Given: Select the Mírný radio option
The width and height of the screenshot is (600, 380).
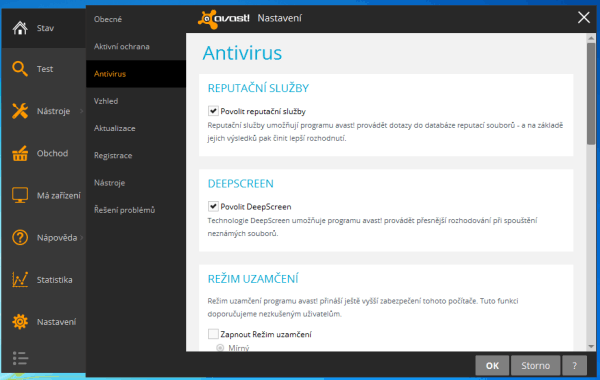Looking at the screenshot, I should pyautogui.click(x=220, y=347).
